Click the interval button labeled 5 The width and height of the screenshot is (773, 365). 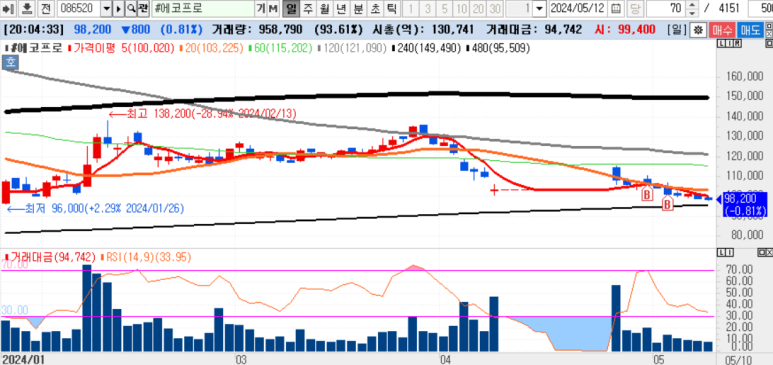pos(445,8)
